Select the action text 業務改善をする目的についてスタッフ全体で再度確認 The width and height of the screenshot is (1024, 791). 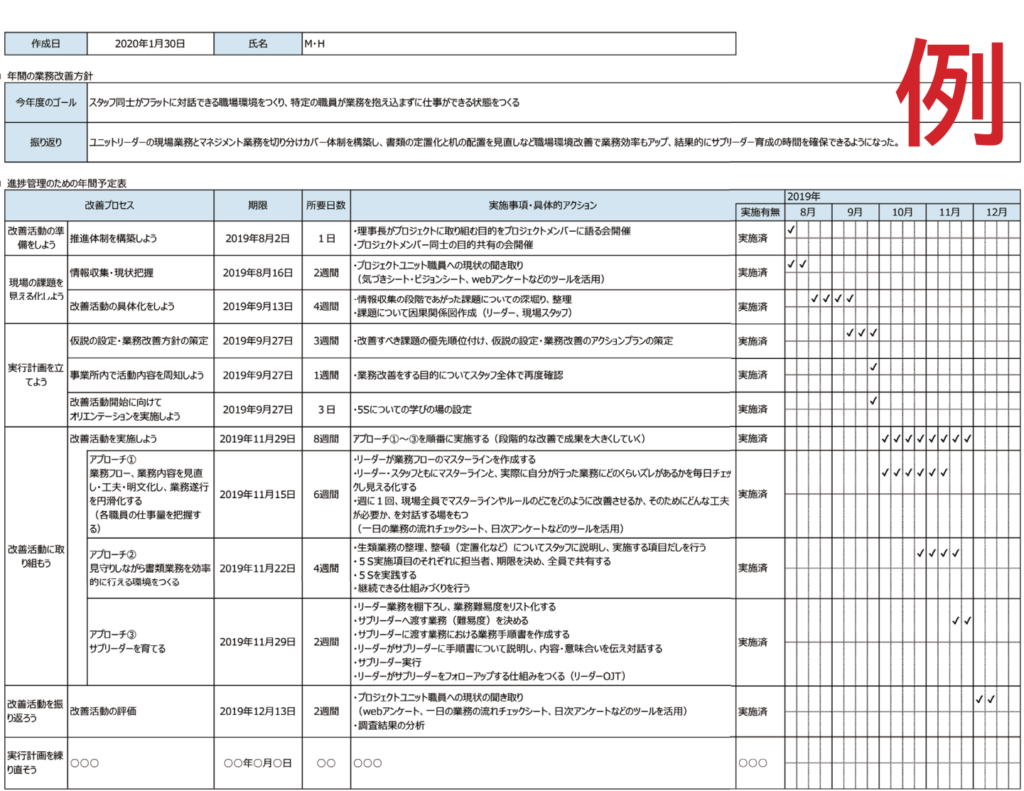click(x=458, y=375)
